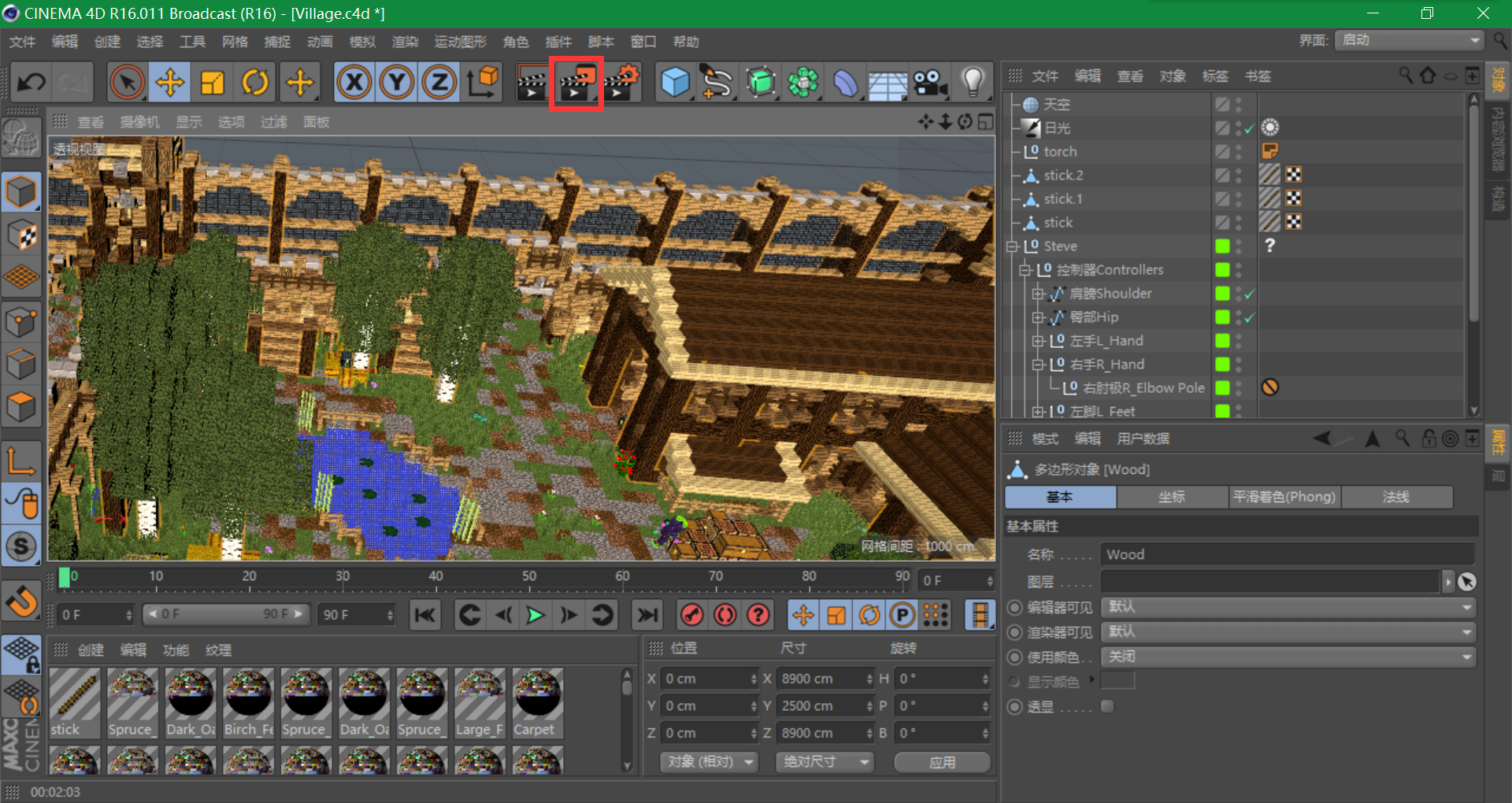Toggle the Snap S icon

point(21,546)
